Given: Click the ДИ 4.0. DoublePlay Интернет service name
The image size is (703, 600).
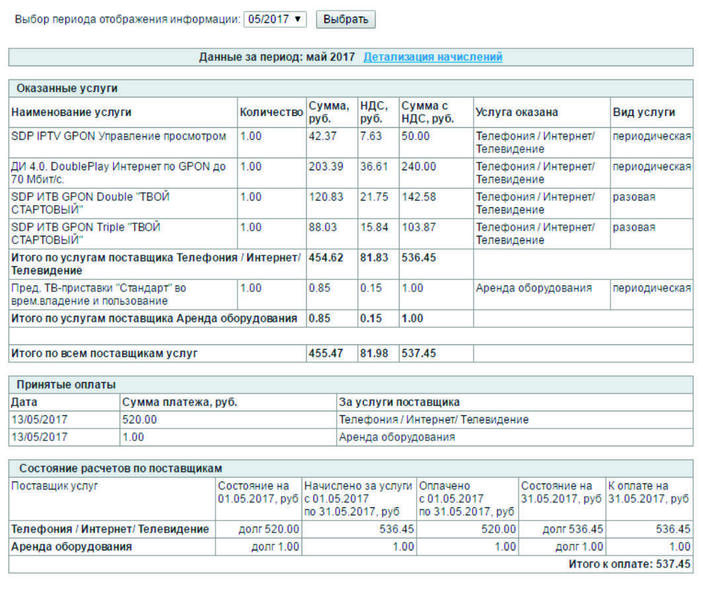Looking at the screenshot, I should [118, 173].
